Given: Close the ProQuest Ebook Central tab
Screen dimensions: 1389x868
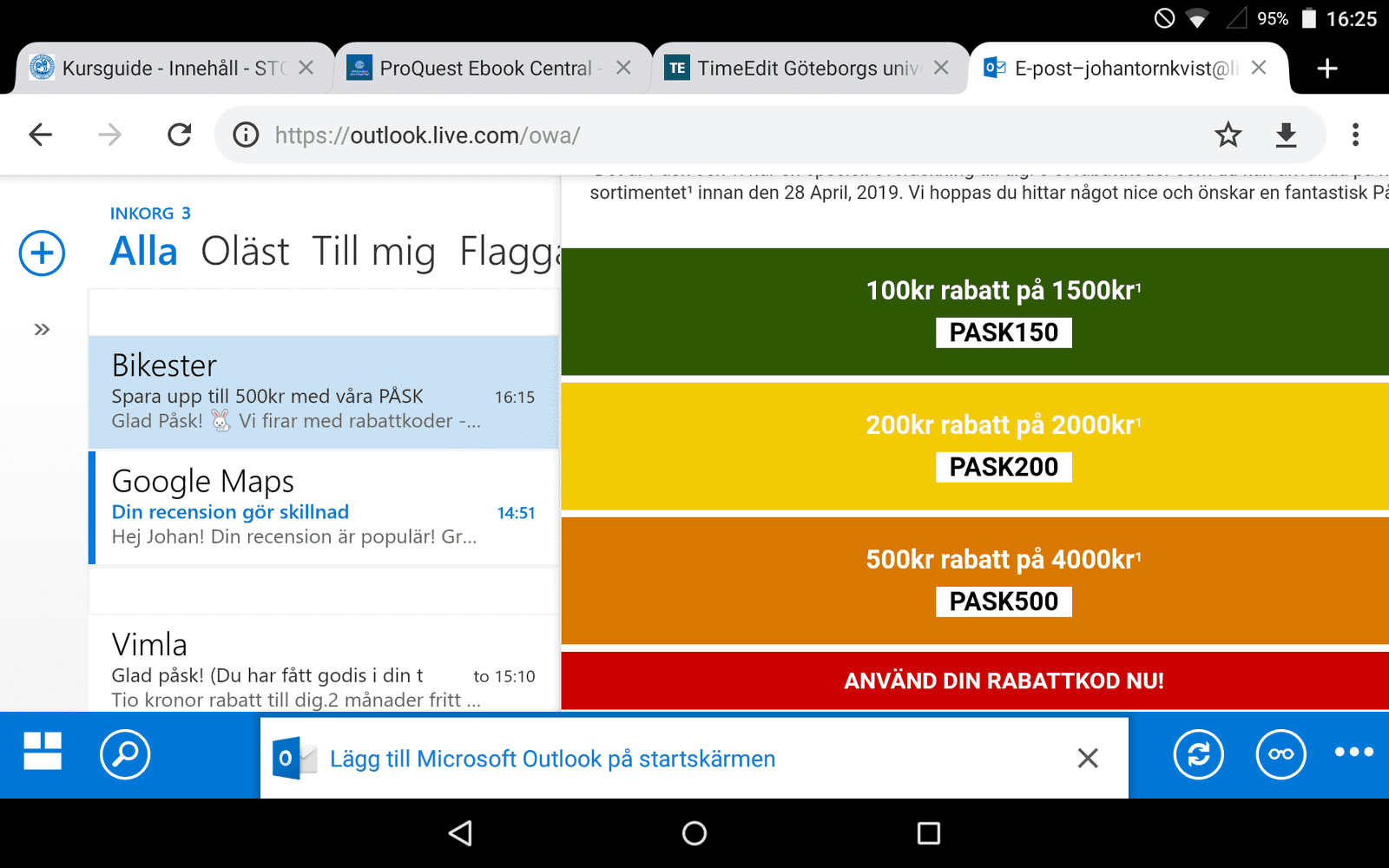Looking at the screenshot, I should (623, 68).
